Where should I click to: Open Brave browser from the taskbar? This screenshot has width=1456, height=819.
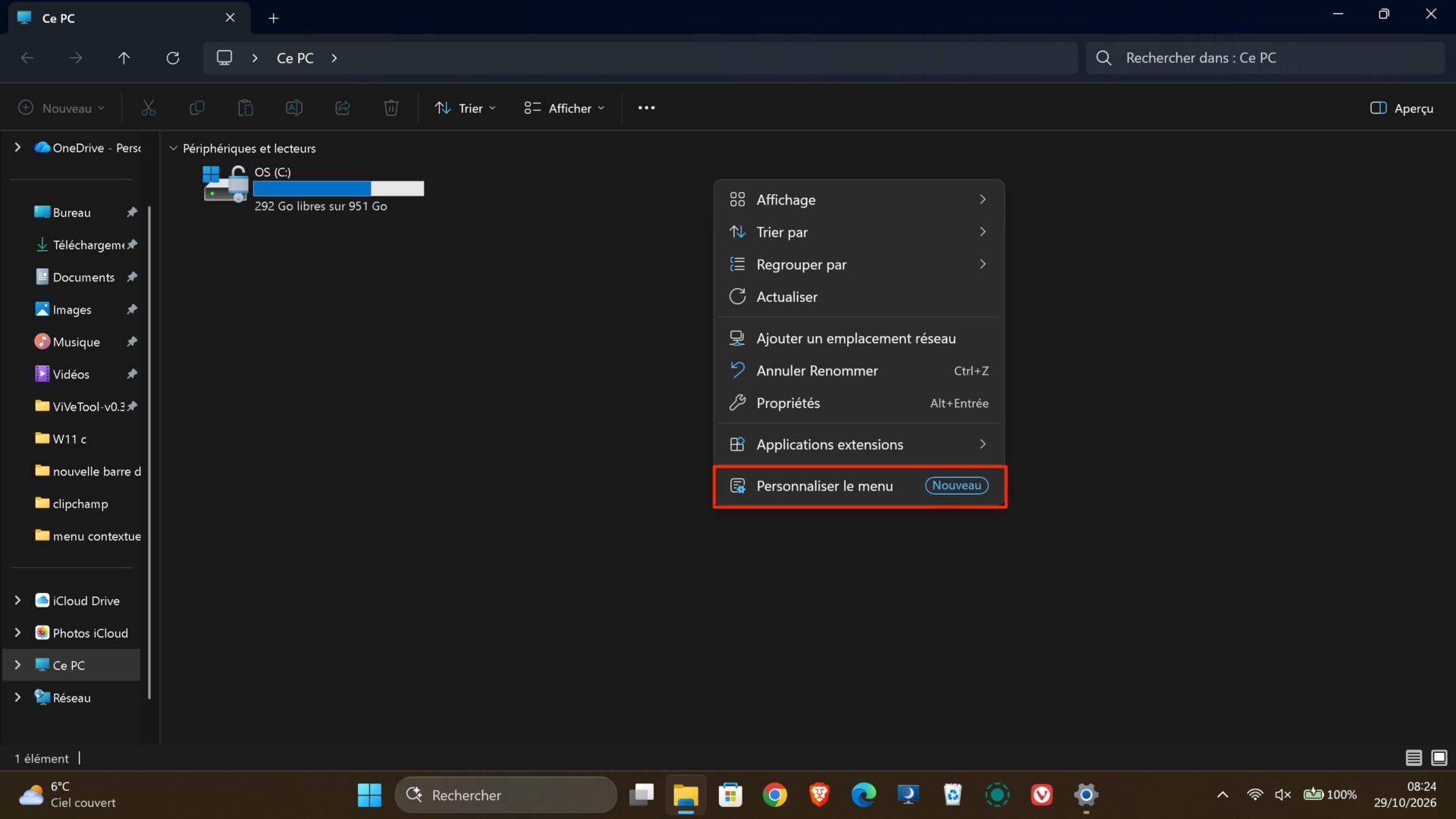point(819,795)
